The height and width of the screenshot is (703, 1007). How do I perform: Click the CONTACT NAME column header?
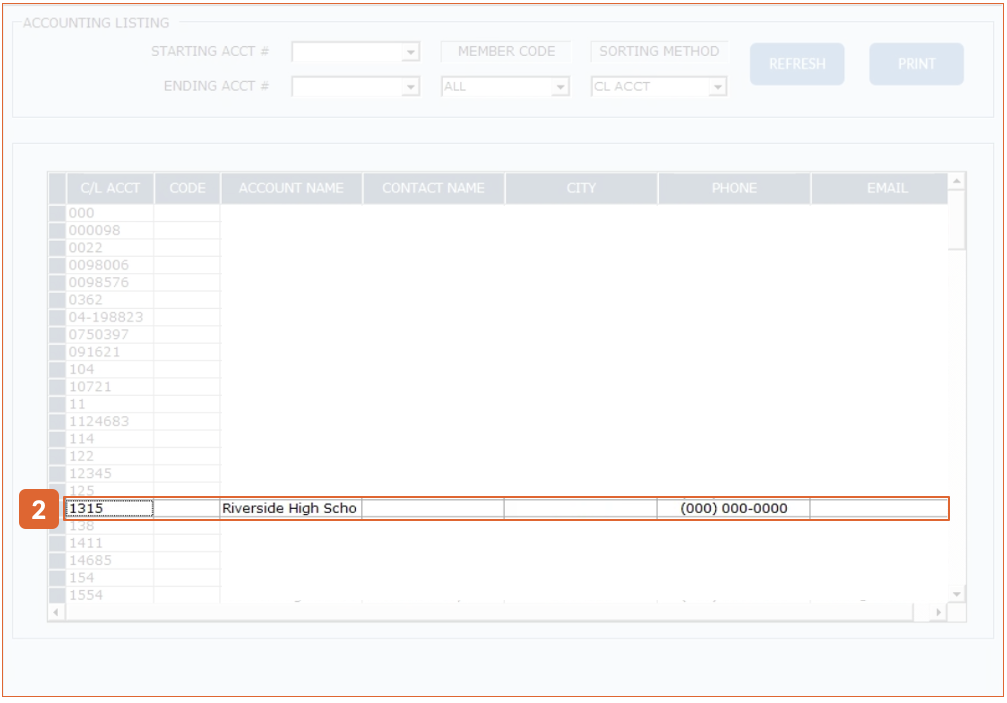point(433,188)
